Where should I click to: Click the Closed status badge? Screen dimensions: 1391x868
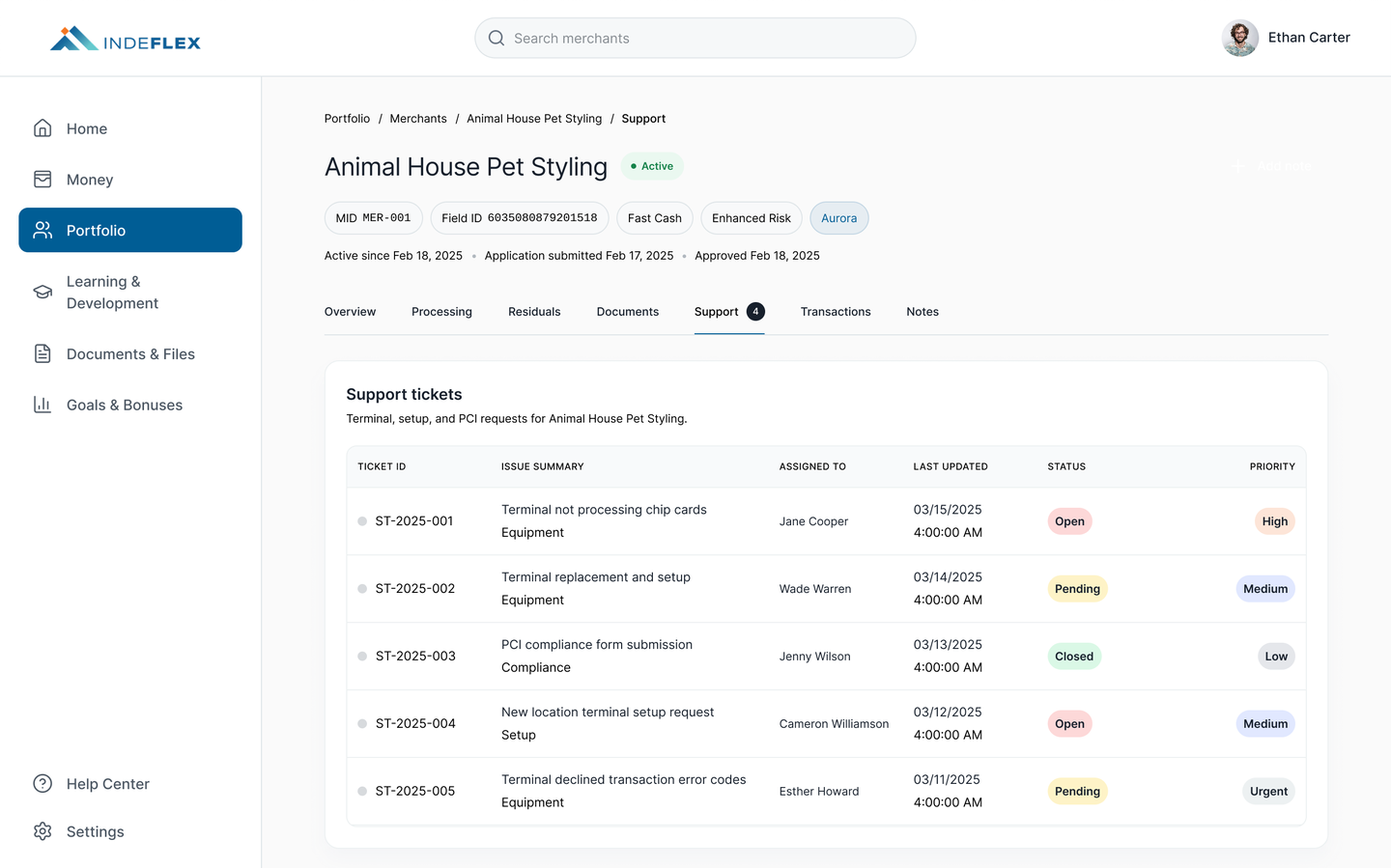point(1074,657)
